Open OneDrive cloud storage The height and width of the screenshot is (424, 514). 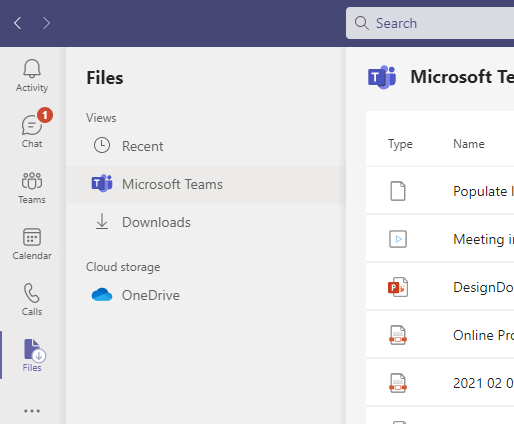tap(206, 295)
